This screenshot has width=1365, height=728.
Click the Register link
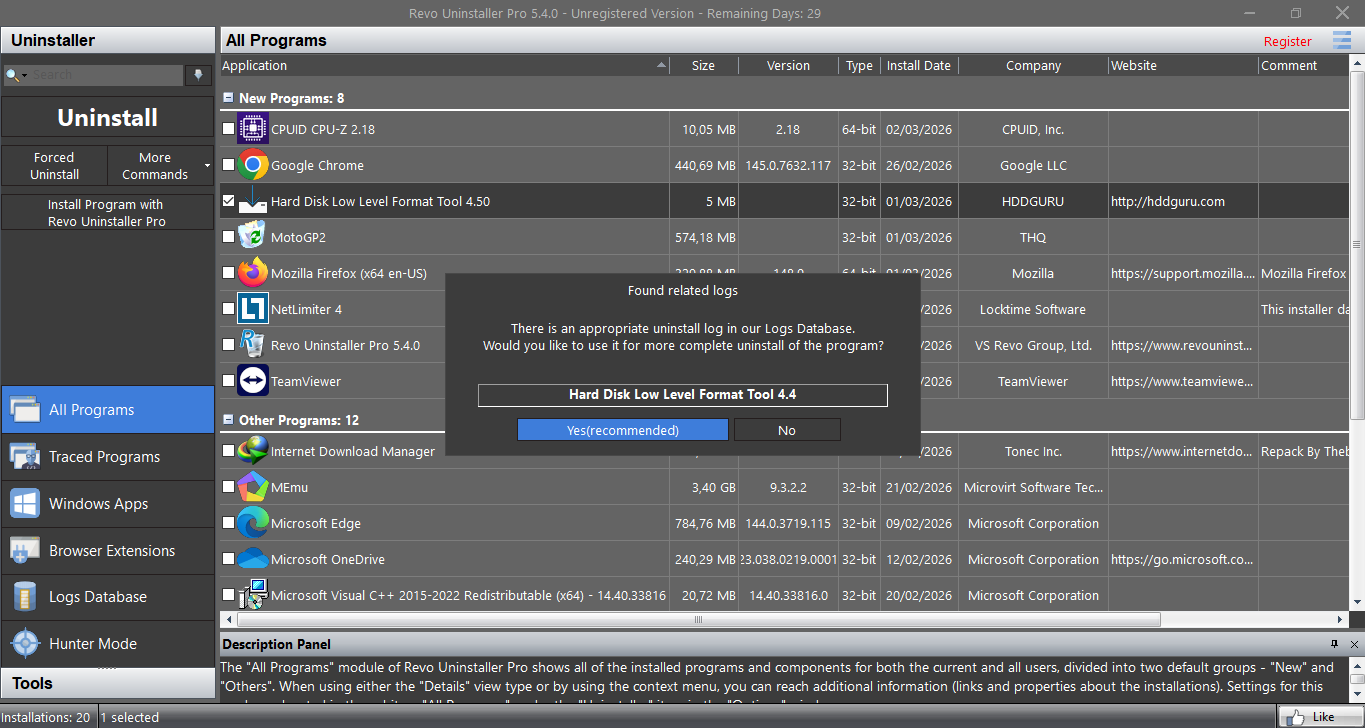[1287, 41]
